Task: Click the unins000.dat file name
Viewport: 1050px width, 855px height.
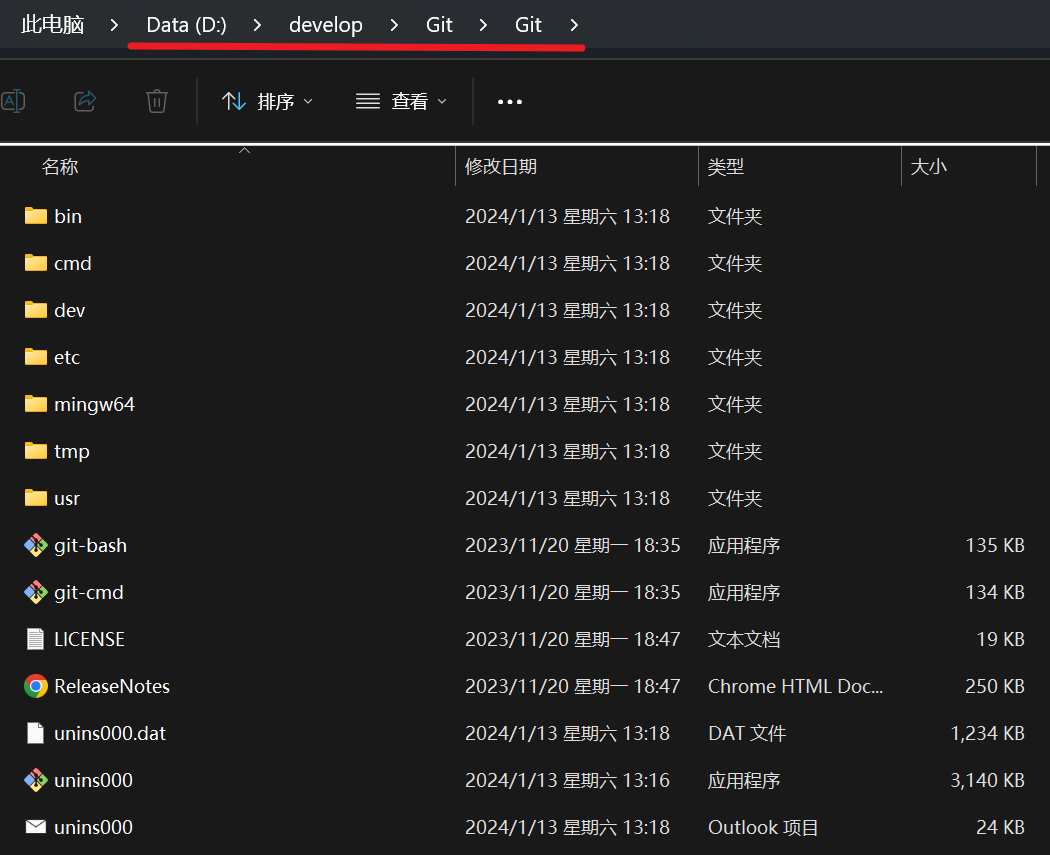Action: (110, 733)
